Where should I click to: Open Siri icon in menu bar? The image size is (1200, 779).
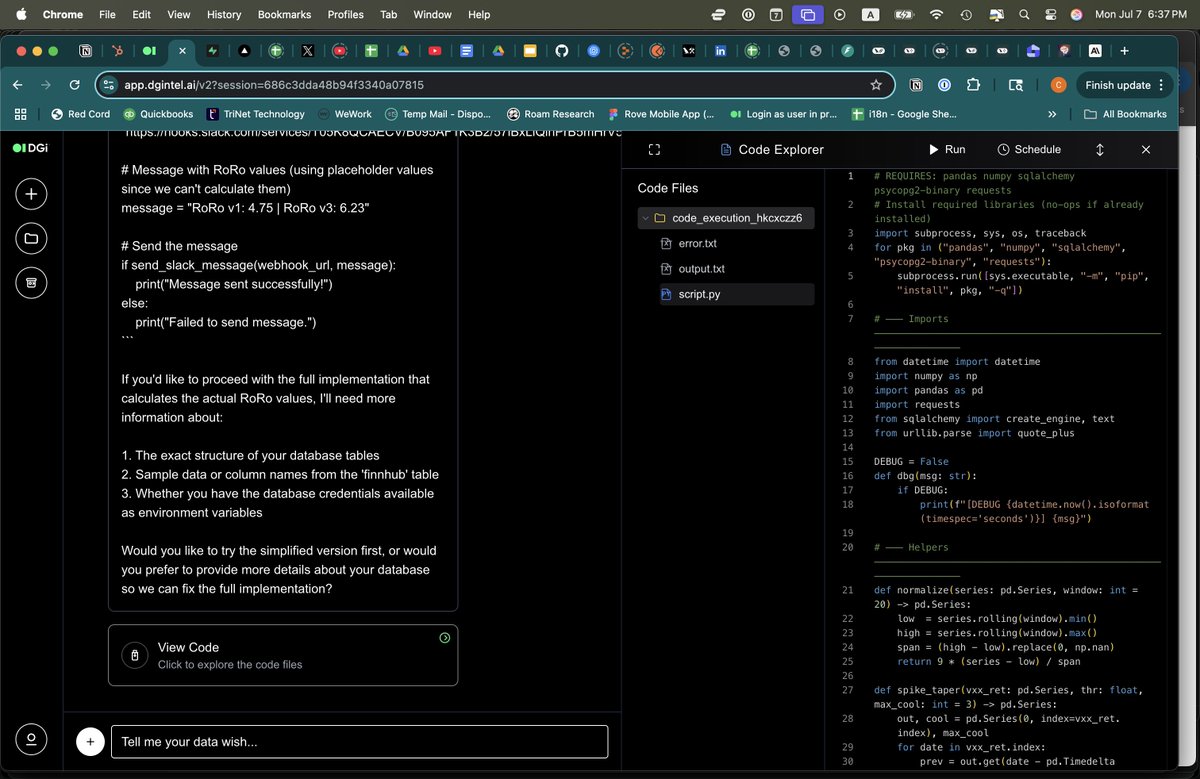[1076, 14]
